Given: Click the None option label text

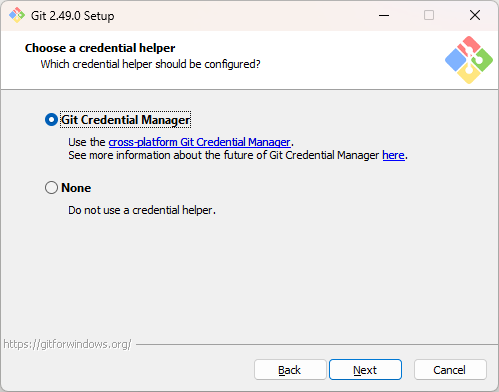Looking at the screenshot, I should 76,188.
